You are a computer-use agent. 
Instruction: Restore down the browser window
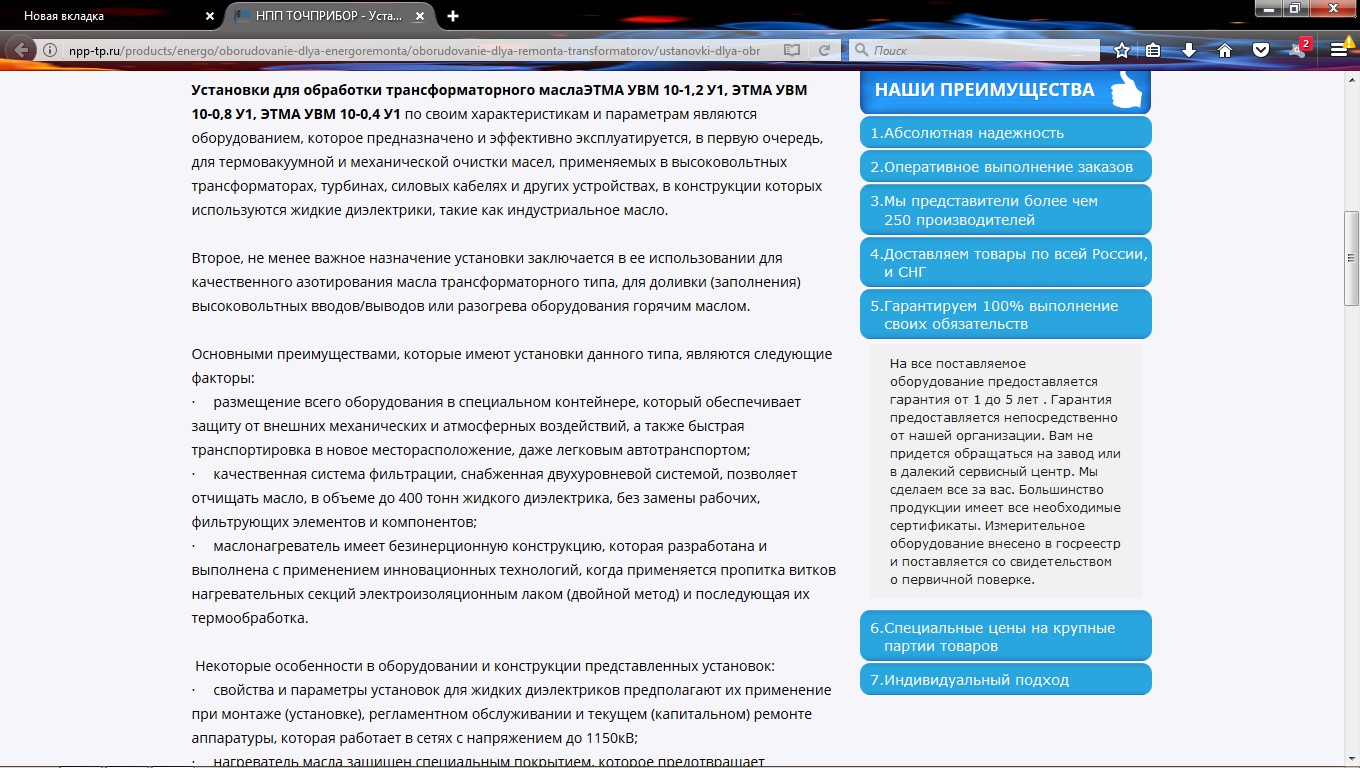1294,8
